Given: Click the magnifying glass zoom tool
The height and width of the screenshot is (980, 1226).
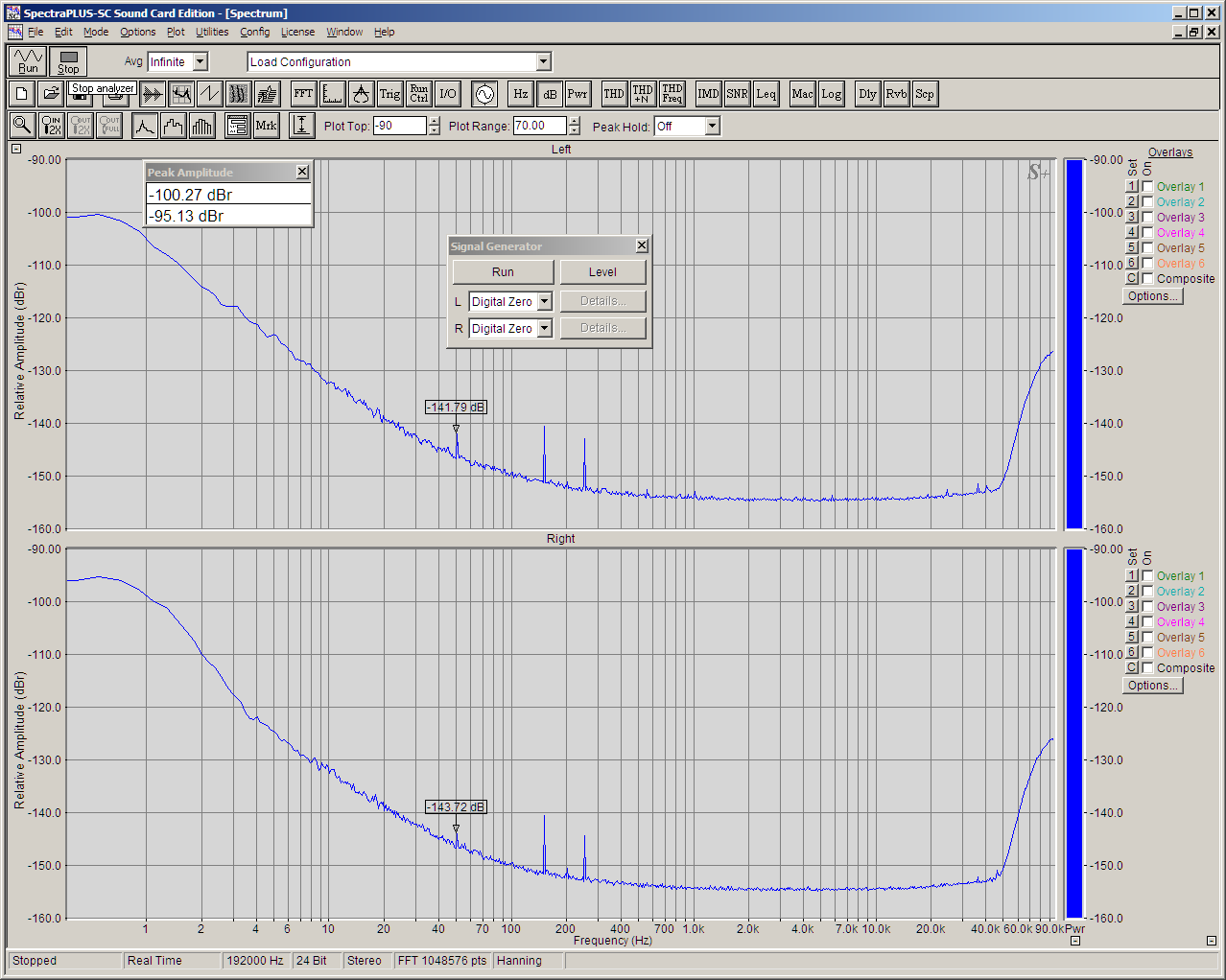Looking at the screenshot, I should pyautogui.click(x=22, y=126).
